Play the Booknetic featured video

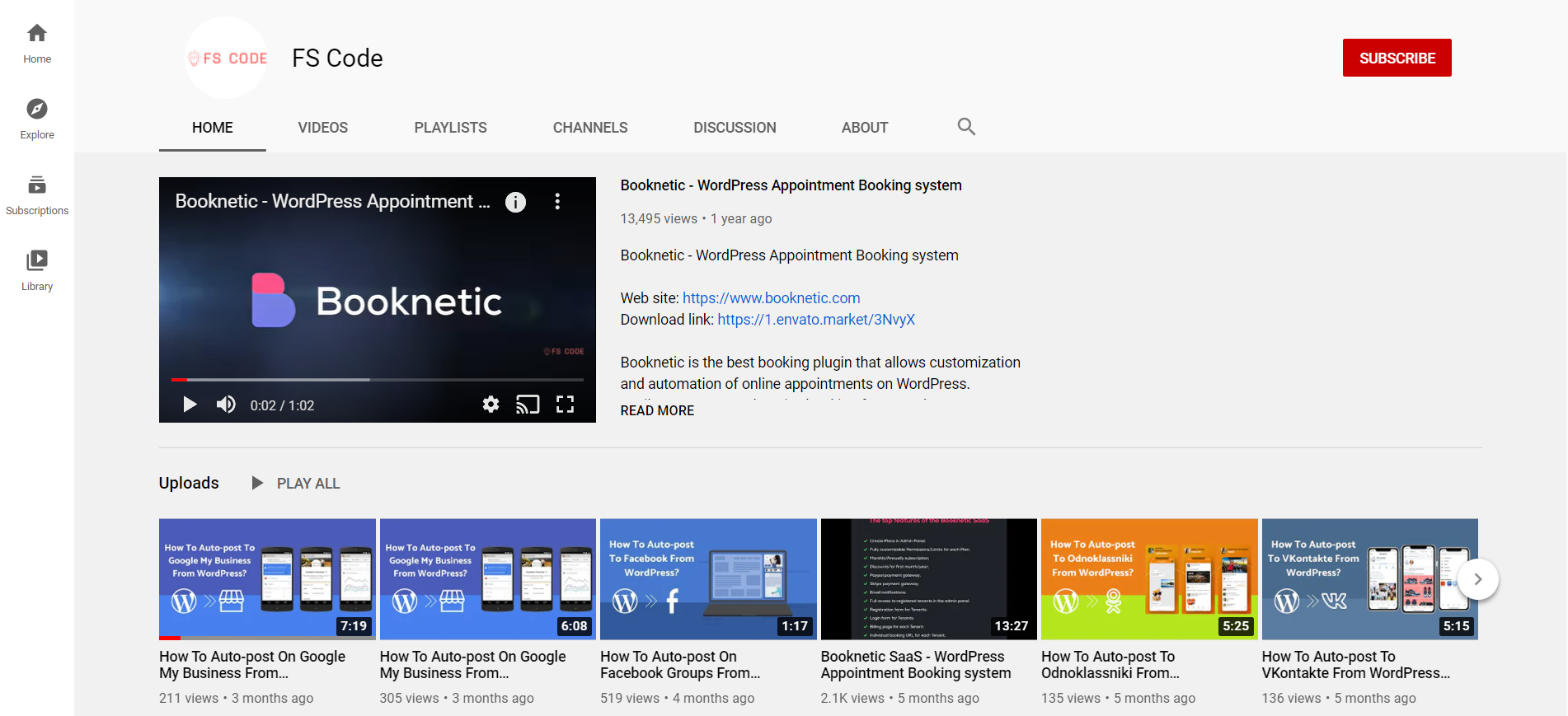pyautogui.click(x=190, y=405)
